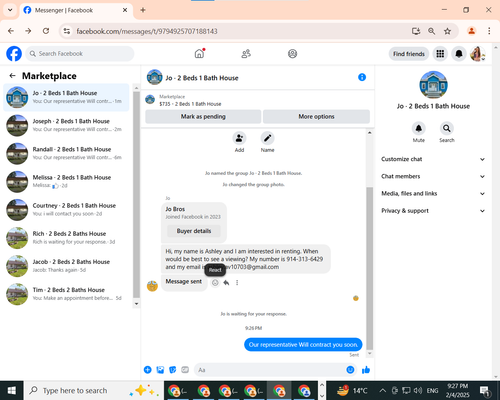Click the More options button
The width and height of the screenshot is (500, 400).
point(316,117)
